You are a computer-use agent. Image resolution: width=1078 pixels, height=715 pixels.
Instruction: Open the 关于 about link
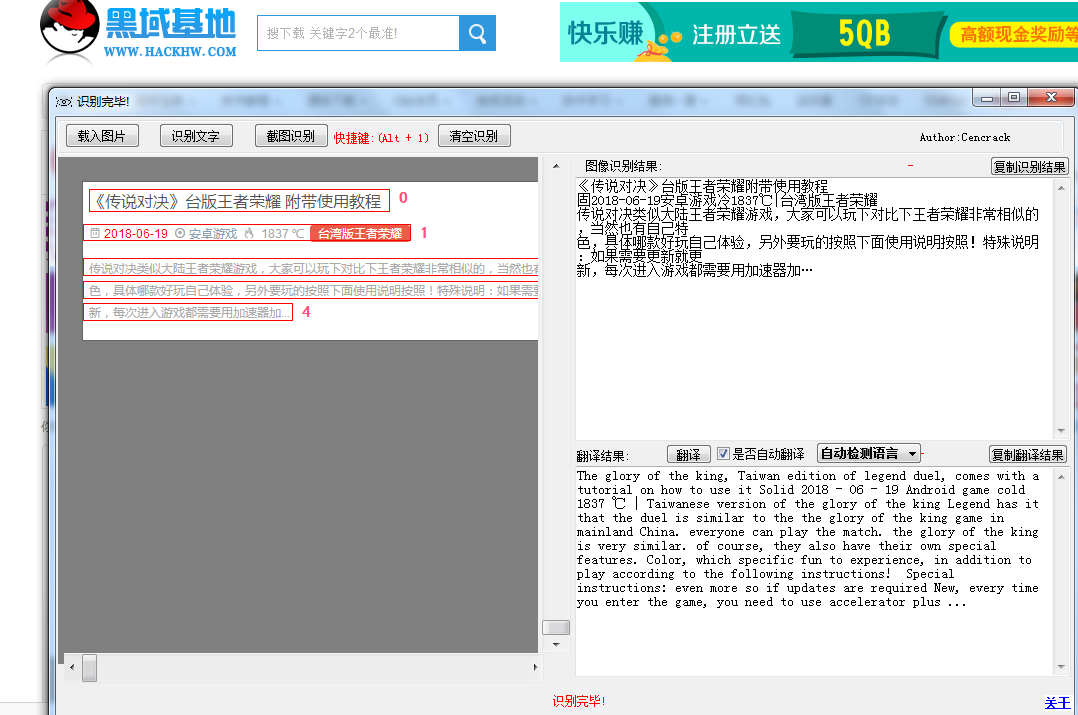(x=1057, y=702)
